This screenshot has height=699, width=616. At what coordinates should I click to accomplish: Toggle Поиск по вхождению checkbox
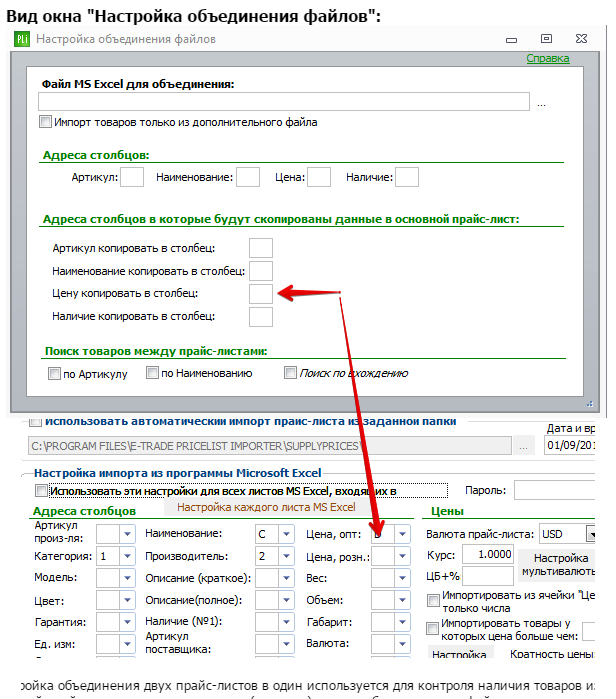pos(290,372)
